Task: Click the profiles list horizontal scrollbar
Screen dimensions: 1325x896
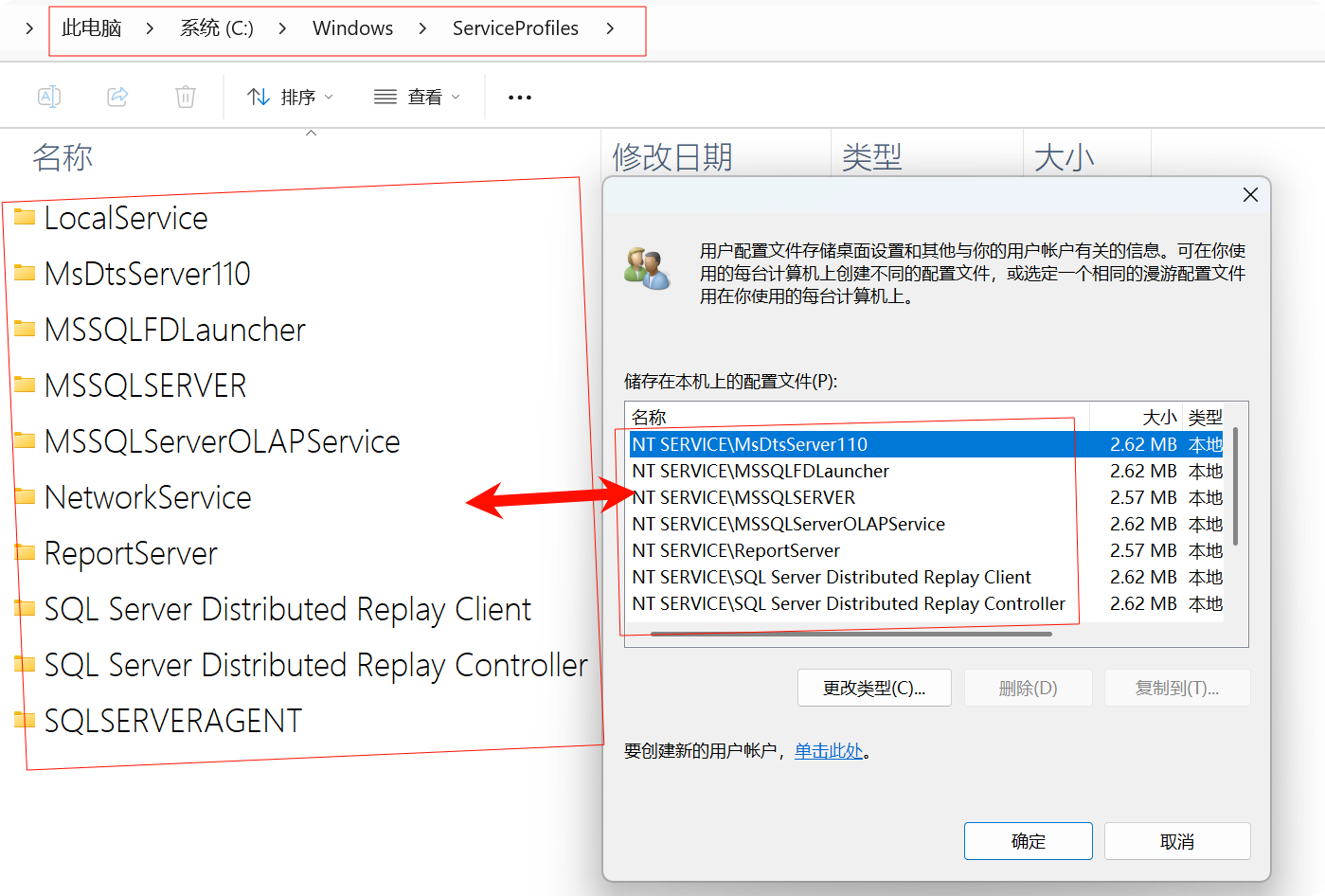Action: 851,634
